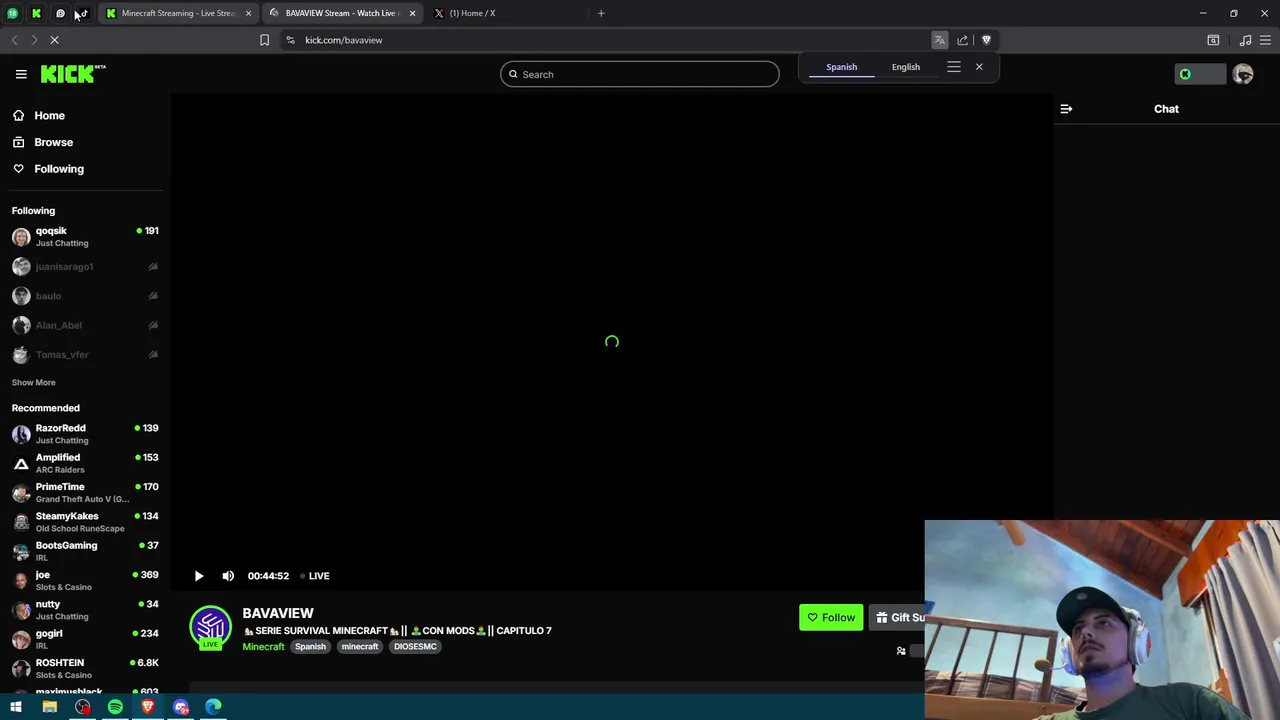1280x720 pixels.
Task: Click the share page icon
Action: [x=963, y=40]
